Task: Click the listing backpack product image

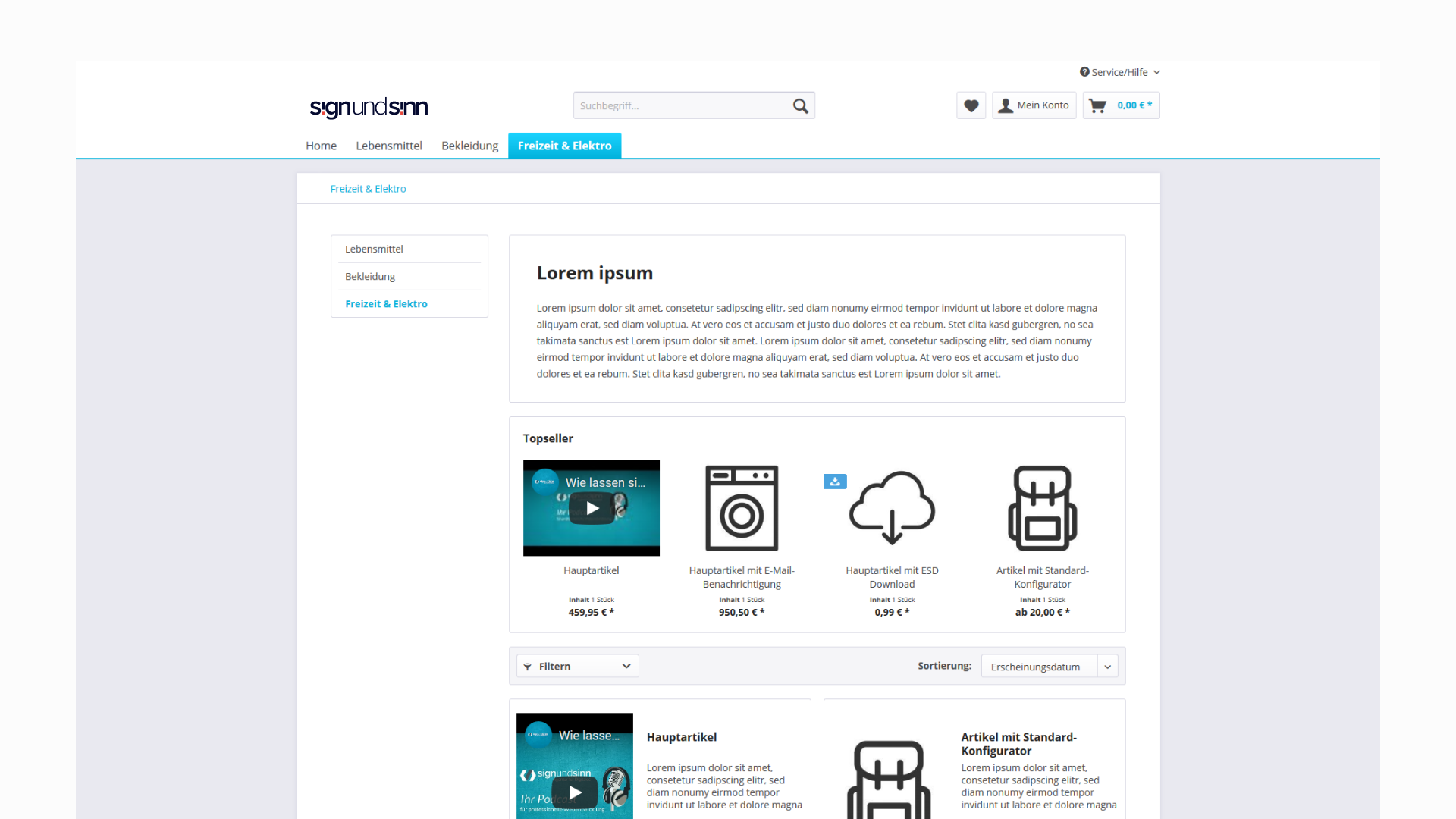Action: 889,780
